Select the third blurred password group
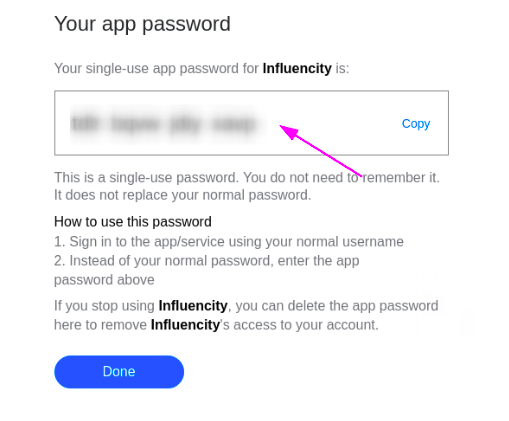Image resolution: width=509 pixels, height=421 pixels. click(x=185, y=124)
